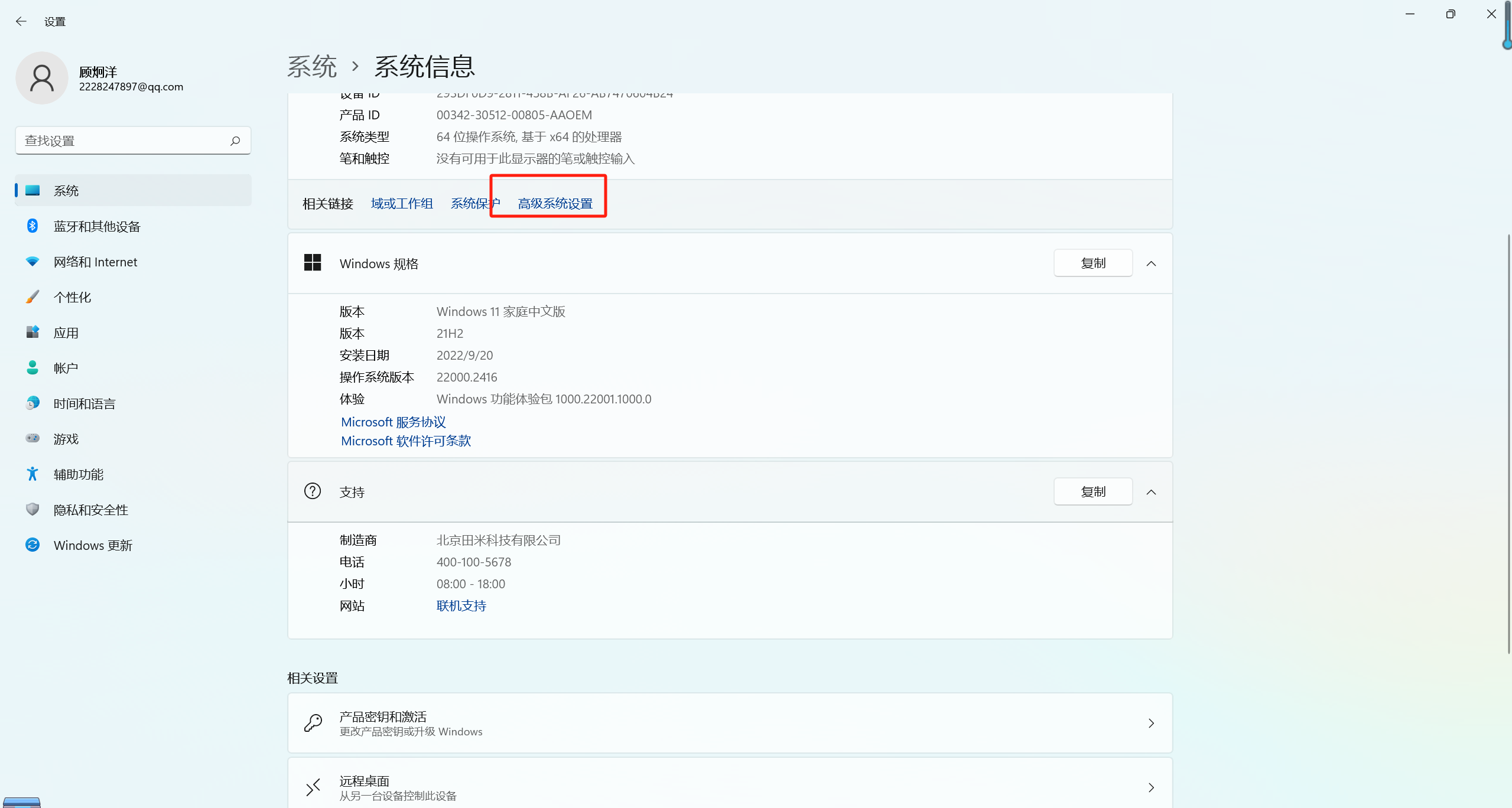Click the question mark icon beside 支持

tap(313, 491)
